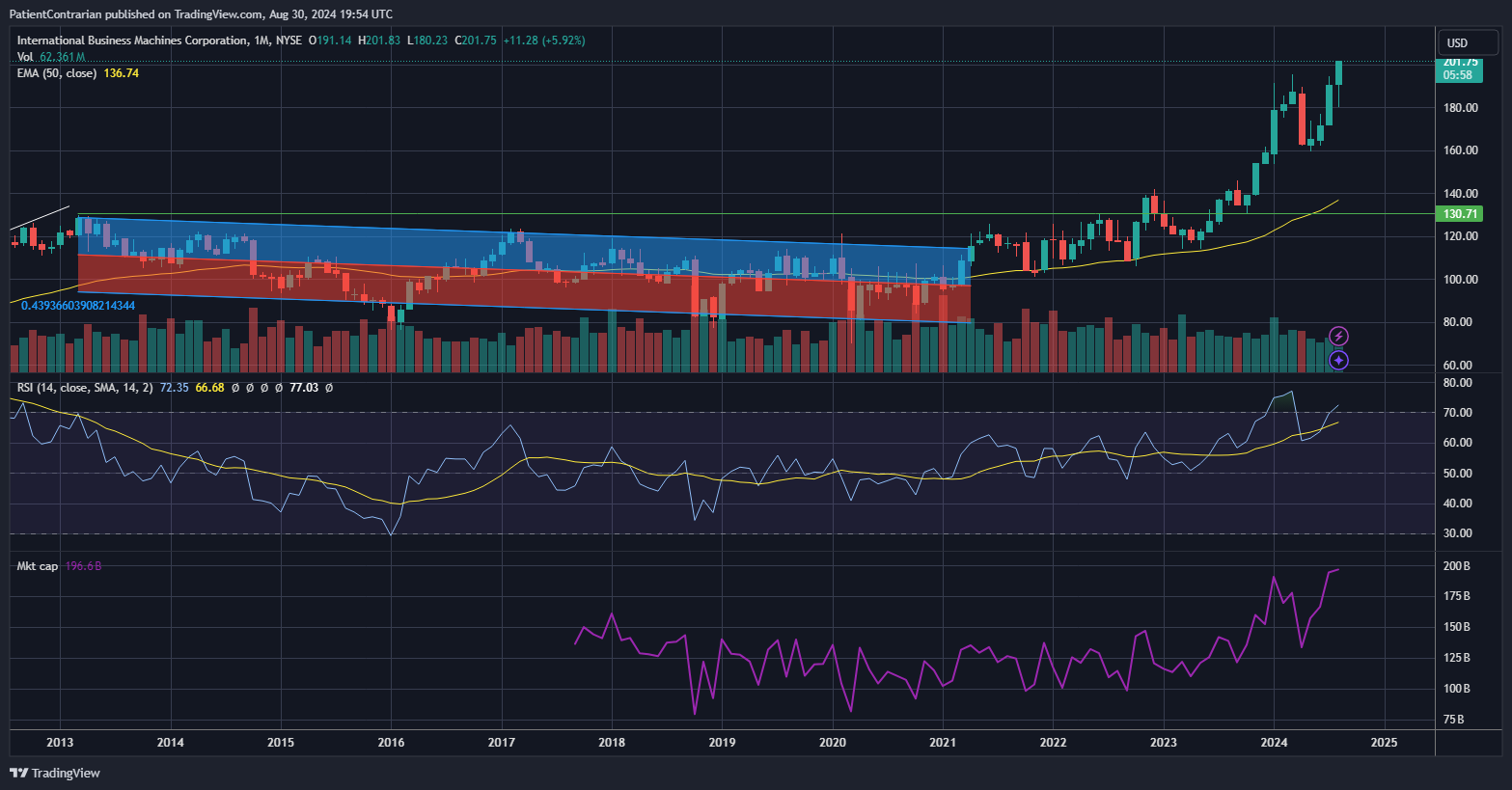Click the PatientContrarian published on TradingView.com header
Image resolution: width=1512 pixels, height=790 pixels.
click(x=201, y=14)
